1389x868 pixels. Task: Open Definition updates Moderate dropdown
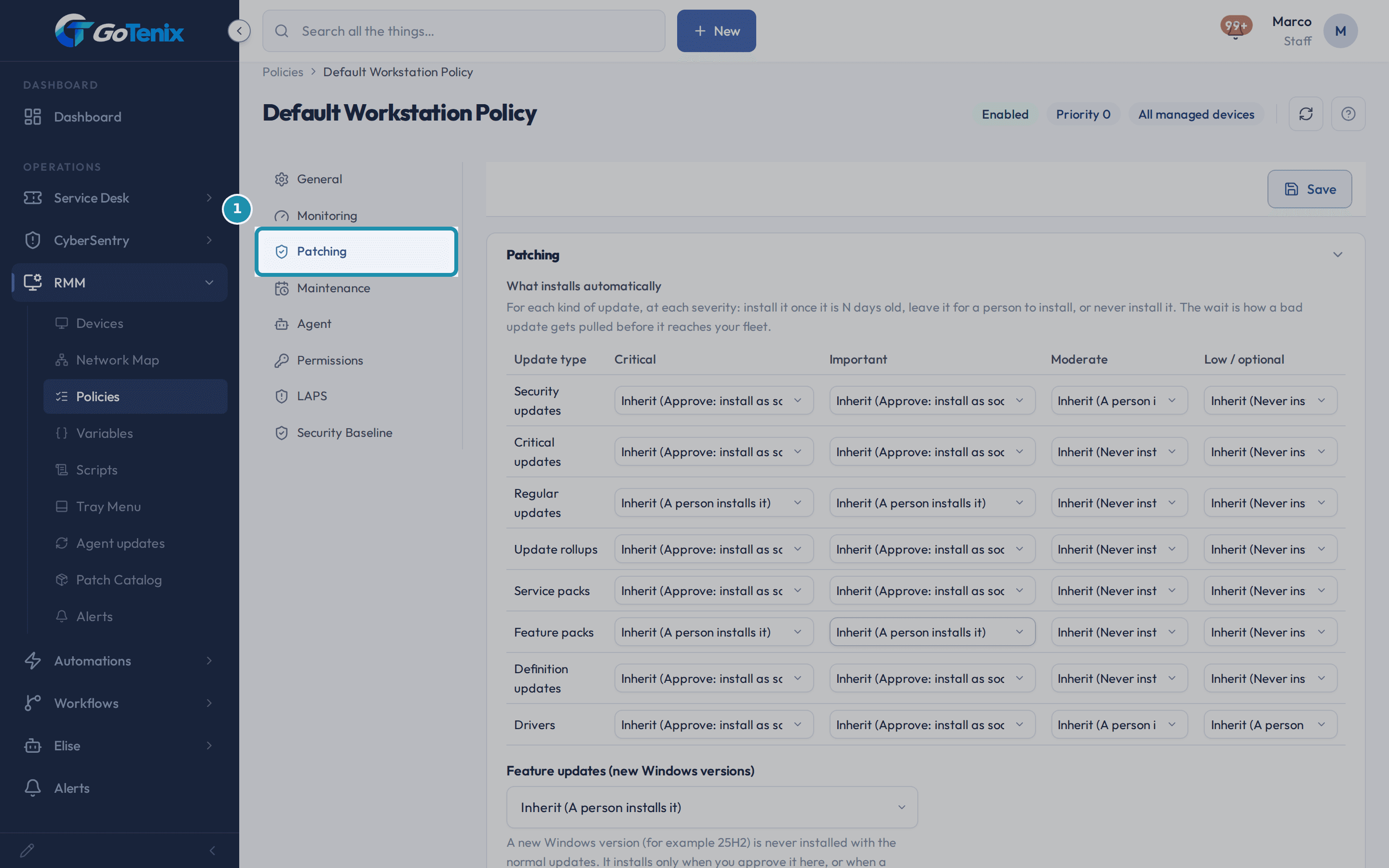pos(1119,678)
